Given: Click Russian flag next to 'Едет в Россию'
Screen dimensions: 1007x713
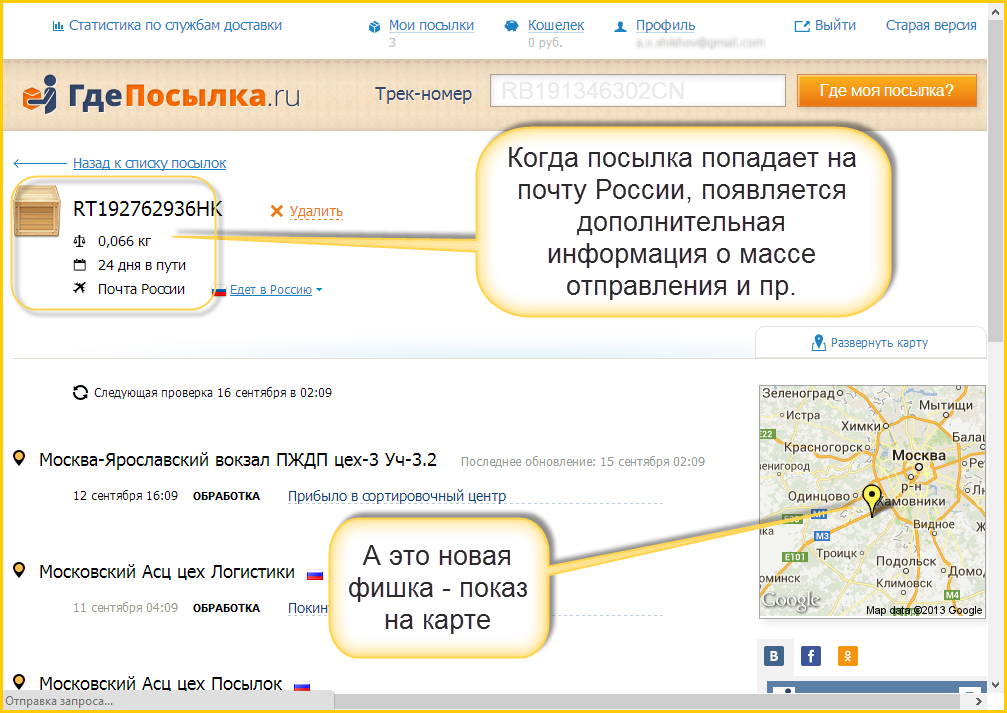Looking at the screenshot, I should (219, 291).
